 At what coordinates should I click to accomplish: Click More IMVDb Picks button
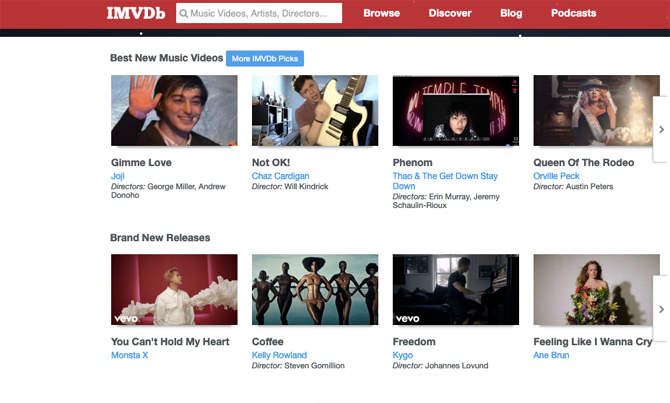[x=265, y=59]
